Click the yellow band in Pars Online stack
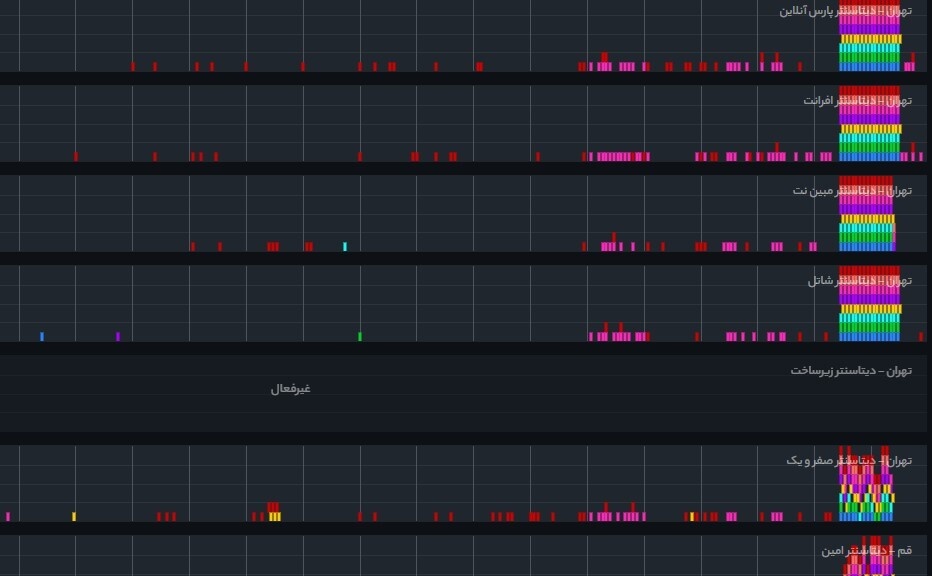 [x=870, y=40]
